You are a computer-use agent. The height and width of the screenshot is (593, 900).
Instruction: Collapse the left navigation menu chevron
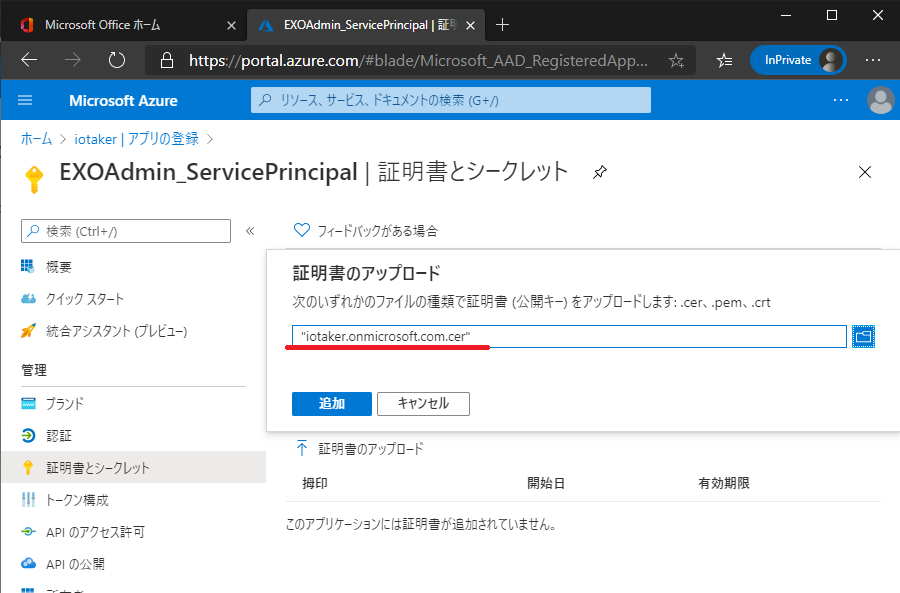(x=250, y=231)
